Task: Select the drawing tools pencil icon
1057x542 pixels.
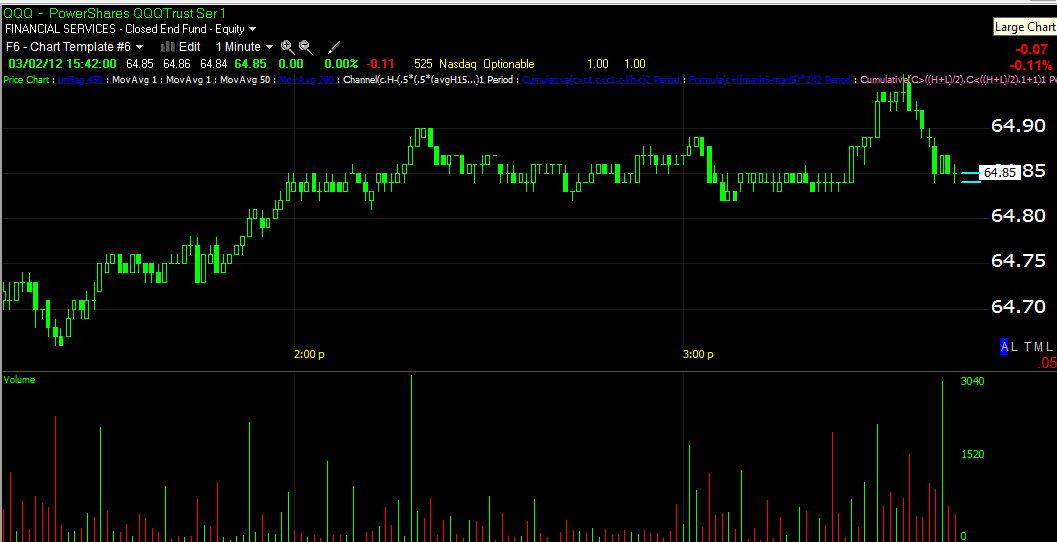Action: tap(334, 47)
